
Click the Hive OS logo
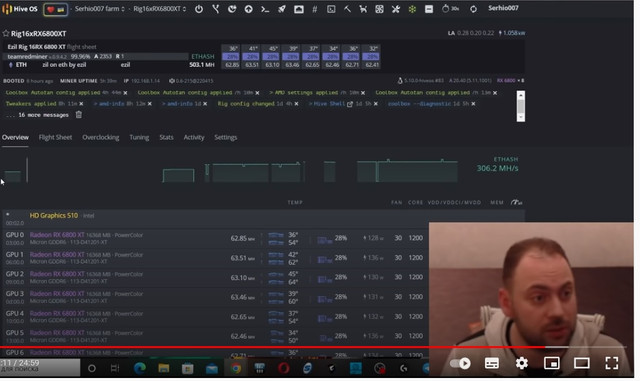pyautogui.click(x=20, y=9)
